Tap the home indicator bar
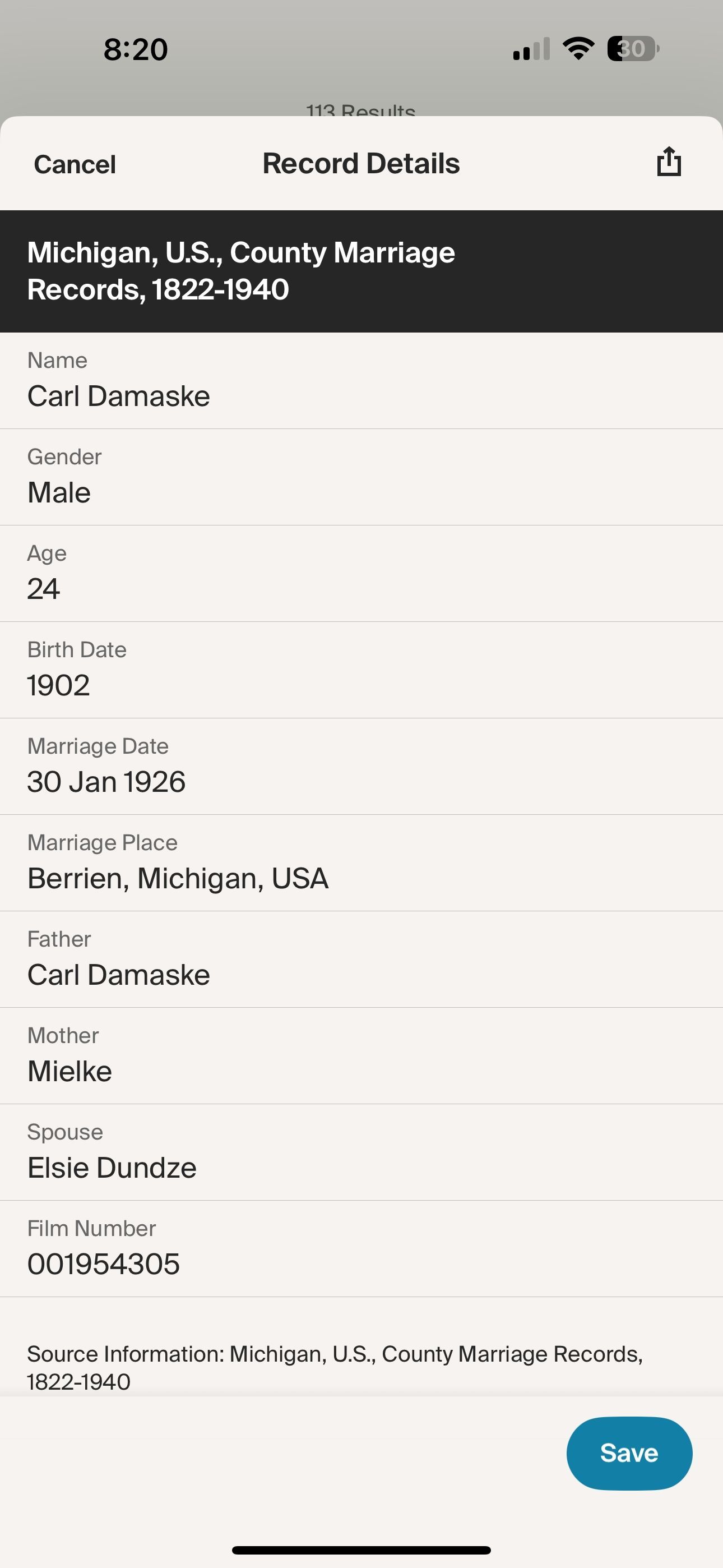 pos(361,1549)
